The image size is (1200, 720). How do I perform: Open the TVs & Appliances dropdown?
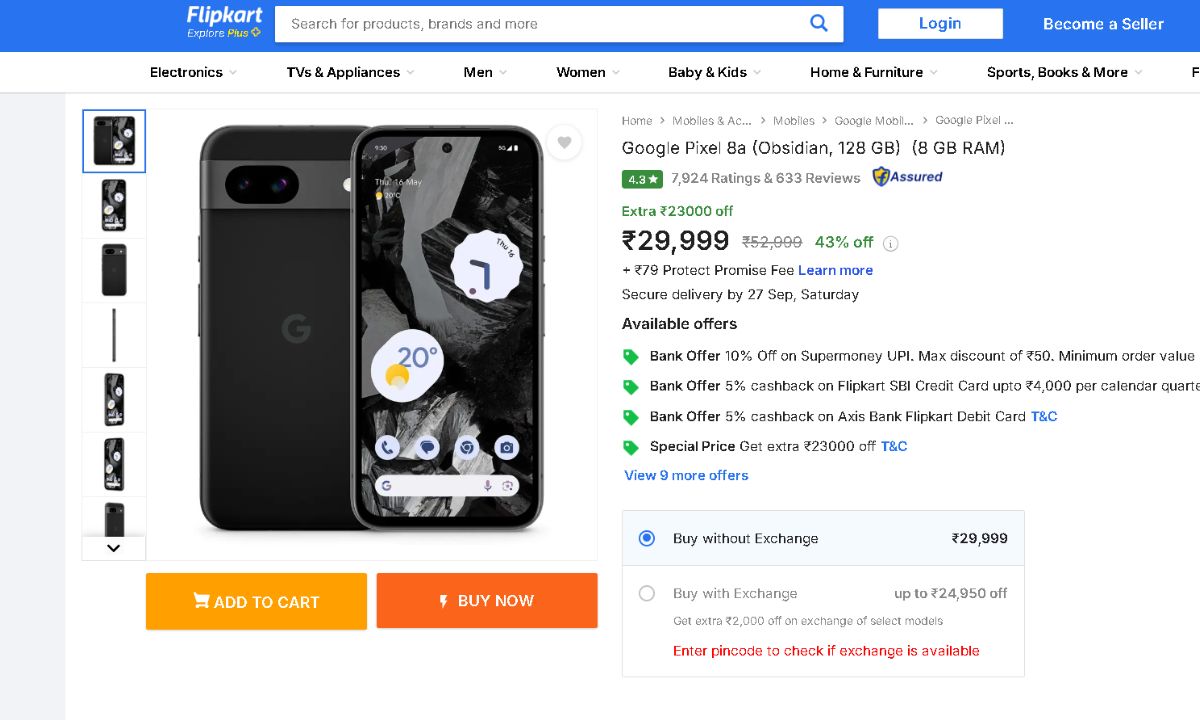tap(350, 72)
